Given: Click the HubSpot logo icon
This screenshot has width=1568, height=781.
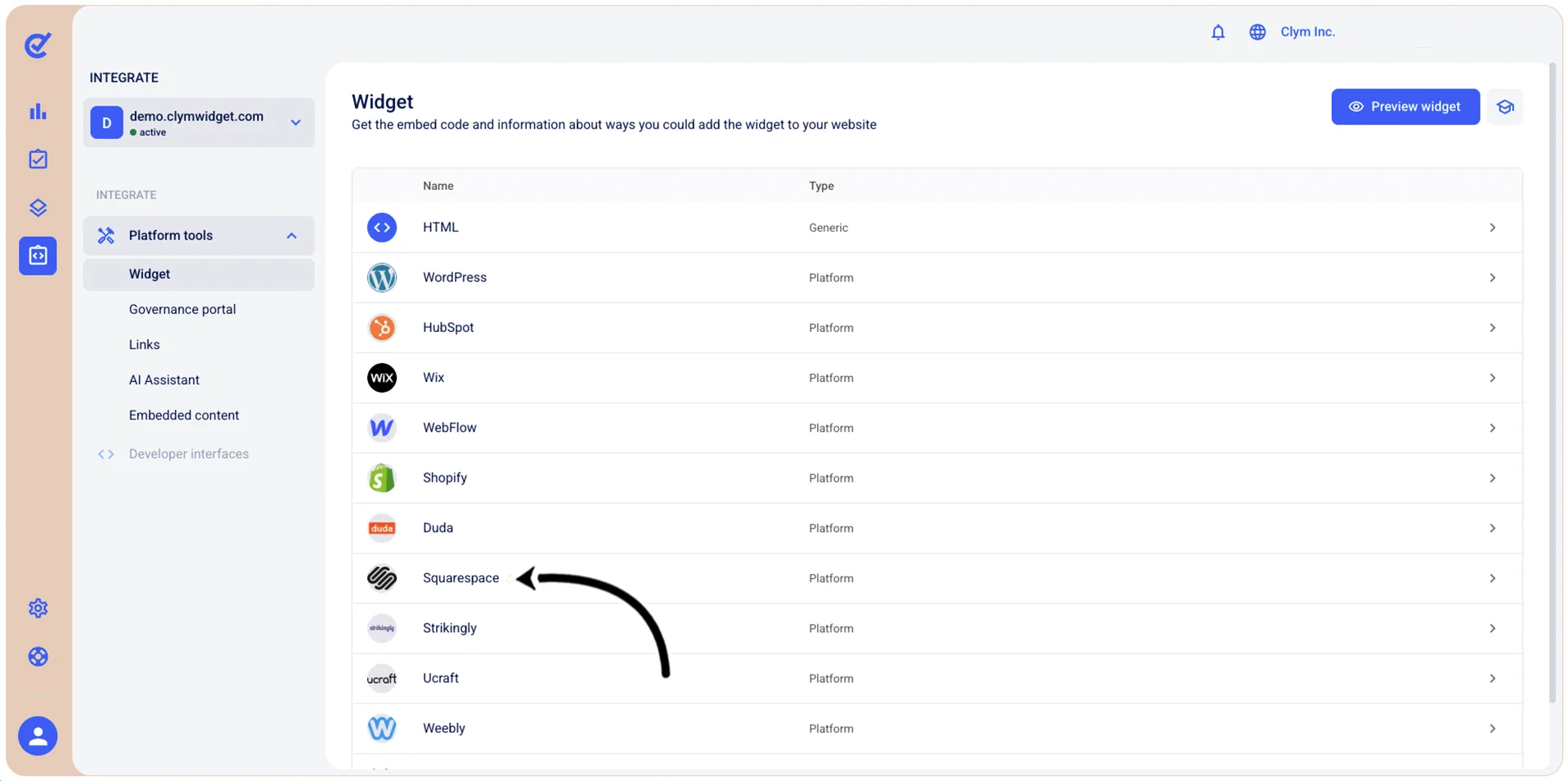Looking at the screenshot, I should click(x=382, y=328).
